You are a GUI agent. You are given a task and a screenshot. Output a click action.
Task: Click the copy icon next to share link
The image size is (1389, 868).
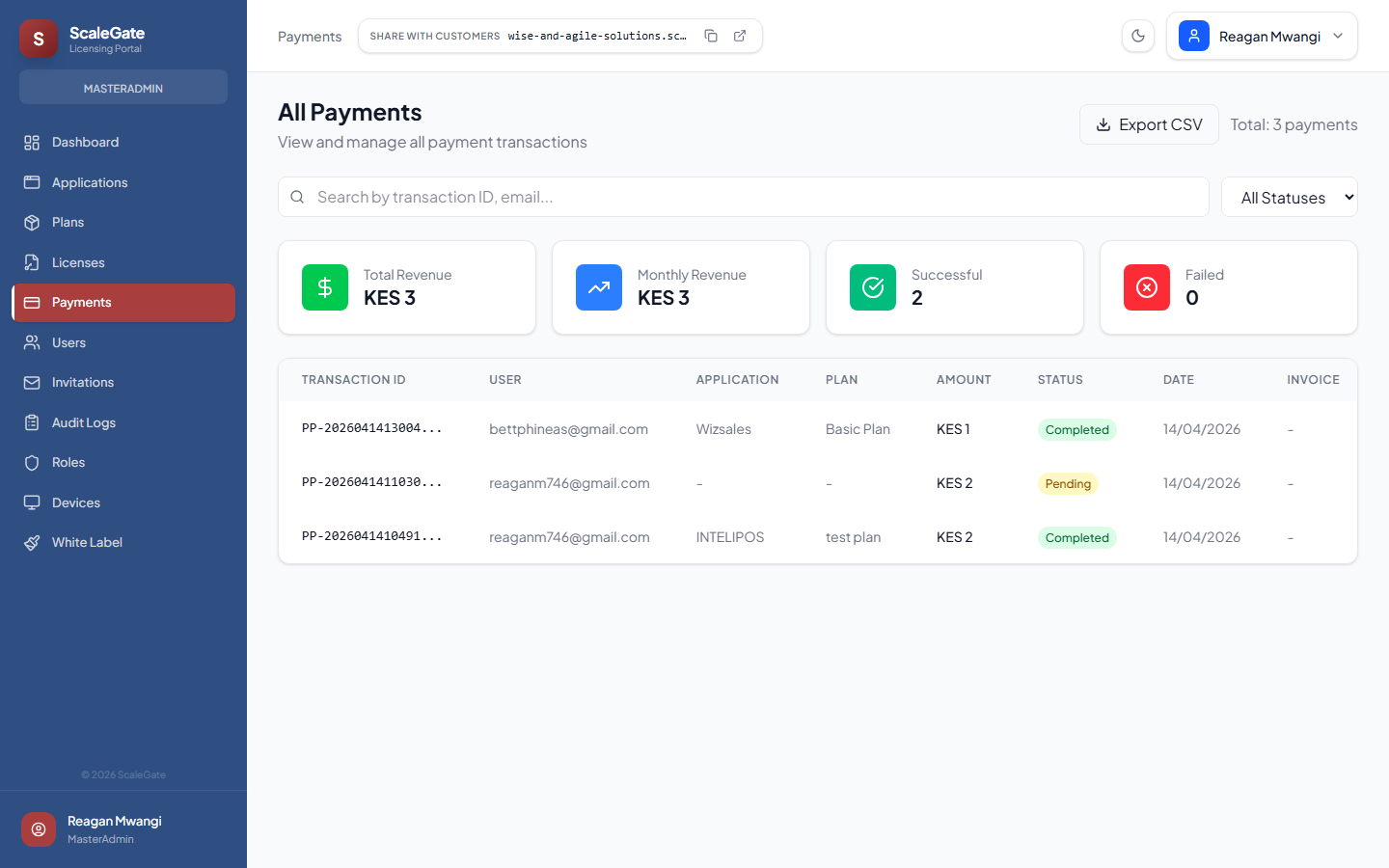(711, 35)
